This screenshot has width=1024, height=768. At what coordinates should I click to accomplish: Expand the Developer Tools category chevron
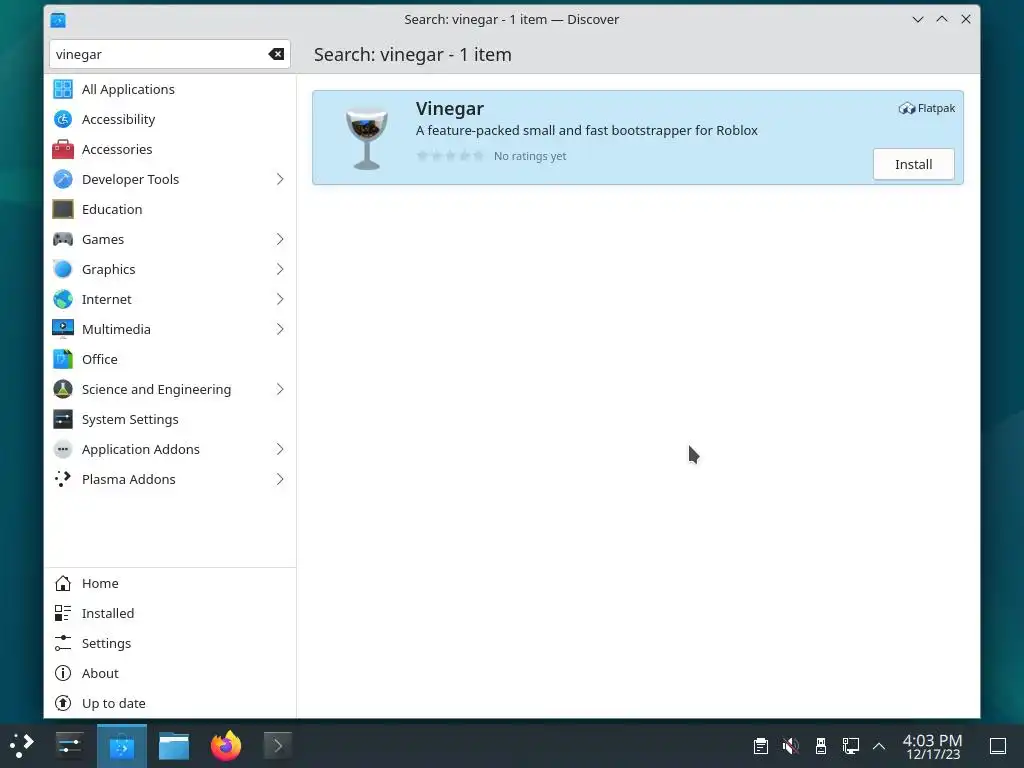[x=280, y=180]
